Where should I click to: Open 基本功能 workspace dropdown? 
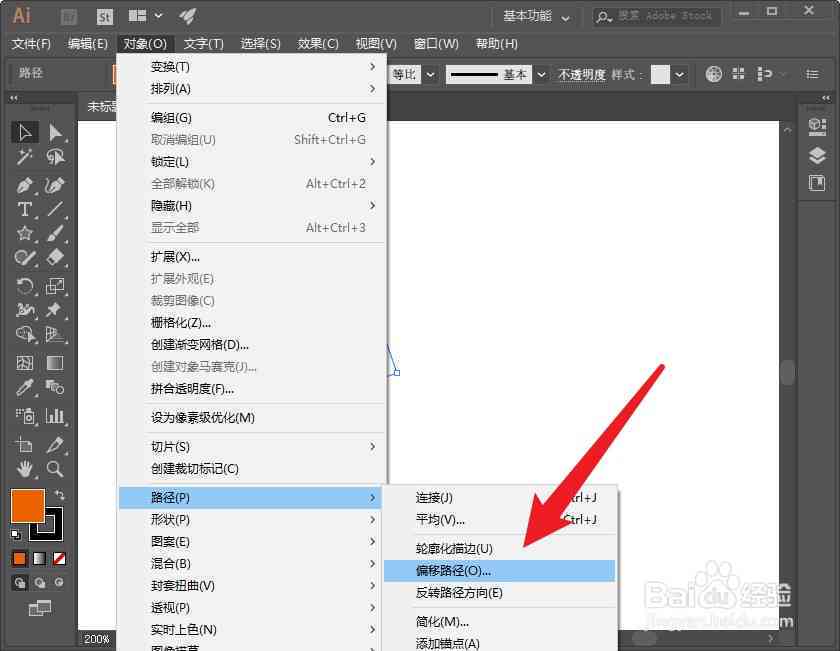click(536, 17)
